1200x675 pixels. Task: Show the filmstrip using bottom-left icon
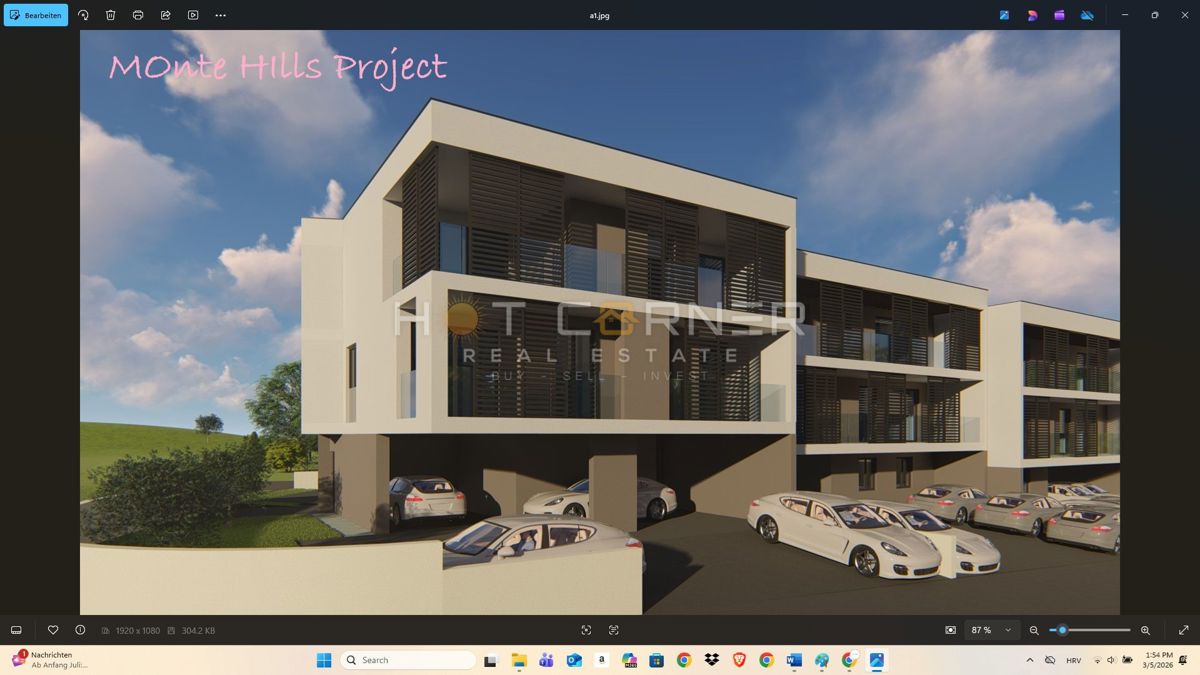click(16, 630)
